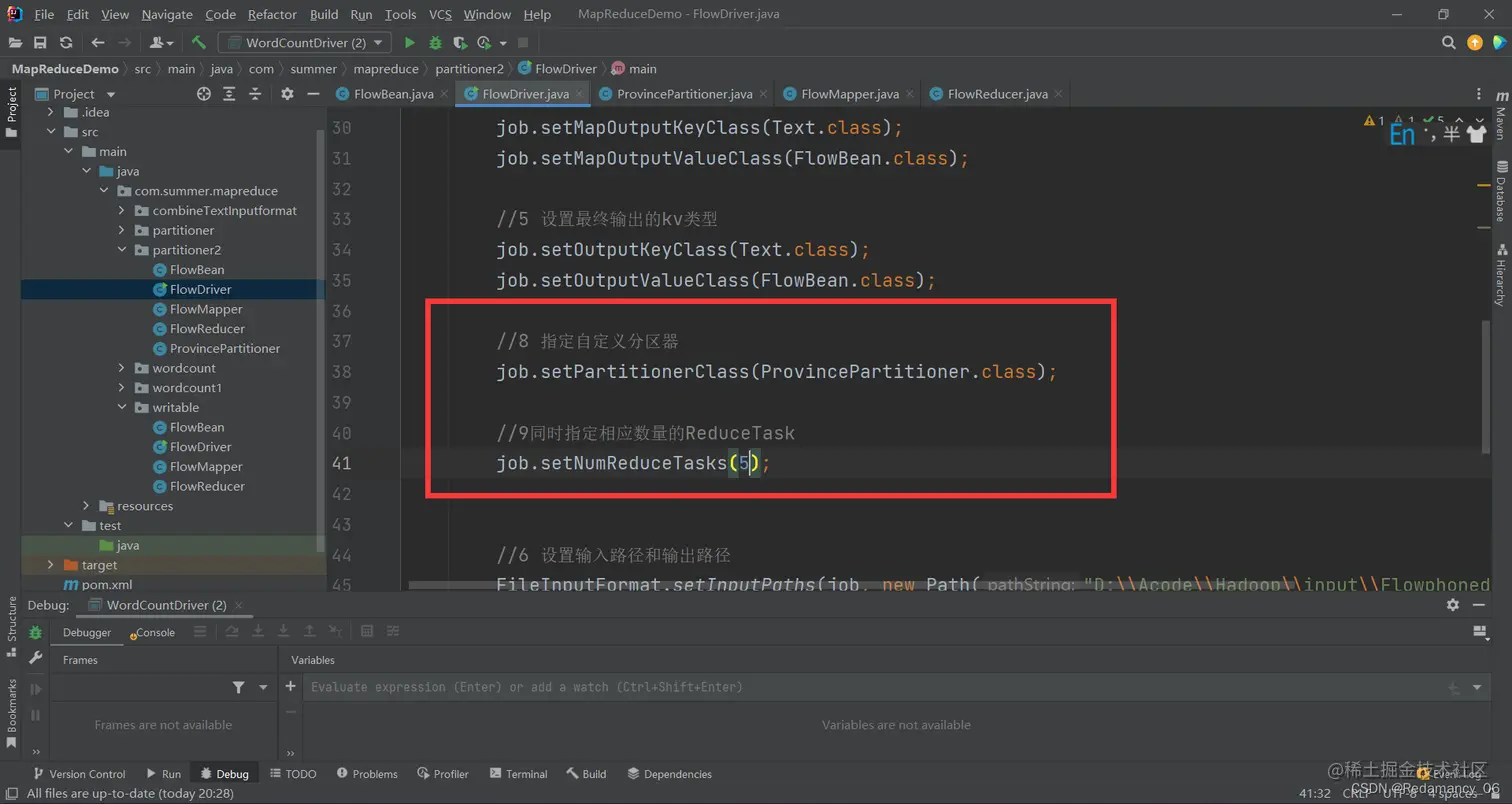Collapse the src folder
The width and height of the screenshot is (1512, 804).
[x=50, y=132]
